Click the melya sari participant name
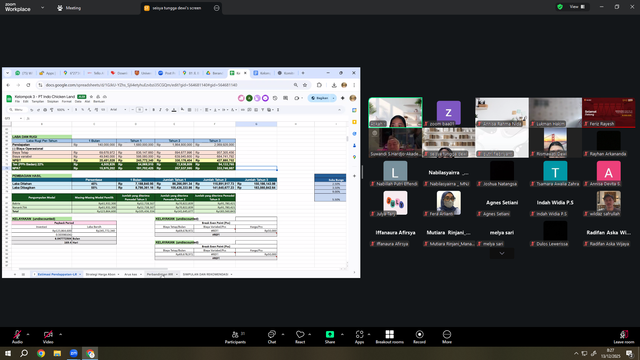The width and height of the screenshot is (640, 360). tap(502, 233)
